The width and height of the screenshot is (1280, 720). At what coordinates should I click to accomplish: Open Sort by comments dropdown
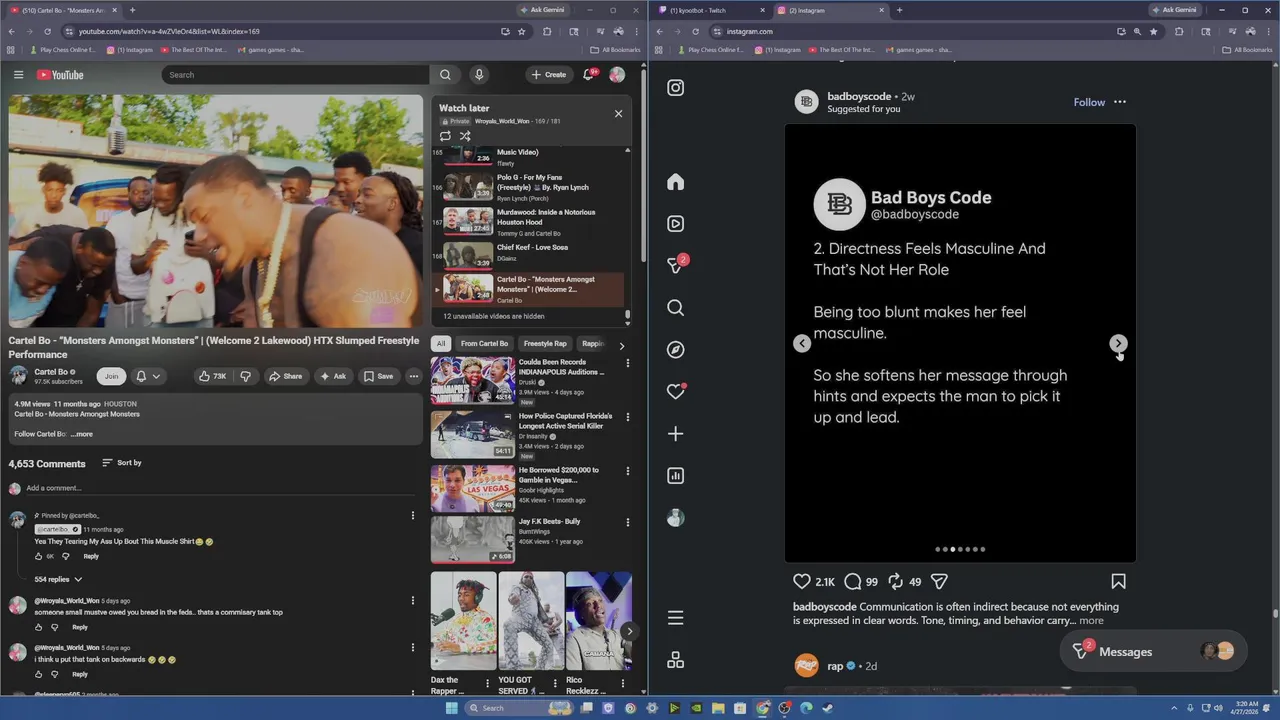point(122,463)
